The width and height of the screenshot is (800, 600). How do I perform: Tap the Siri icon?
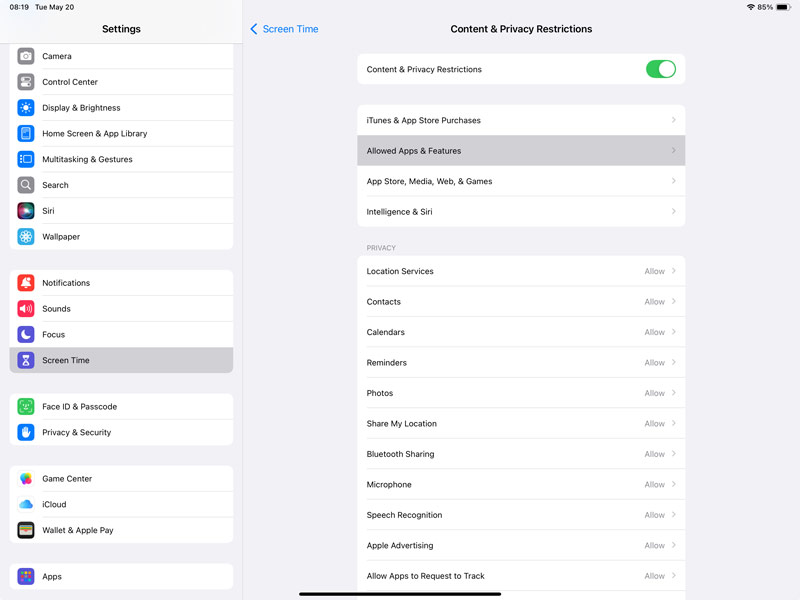pos(26,211)
